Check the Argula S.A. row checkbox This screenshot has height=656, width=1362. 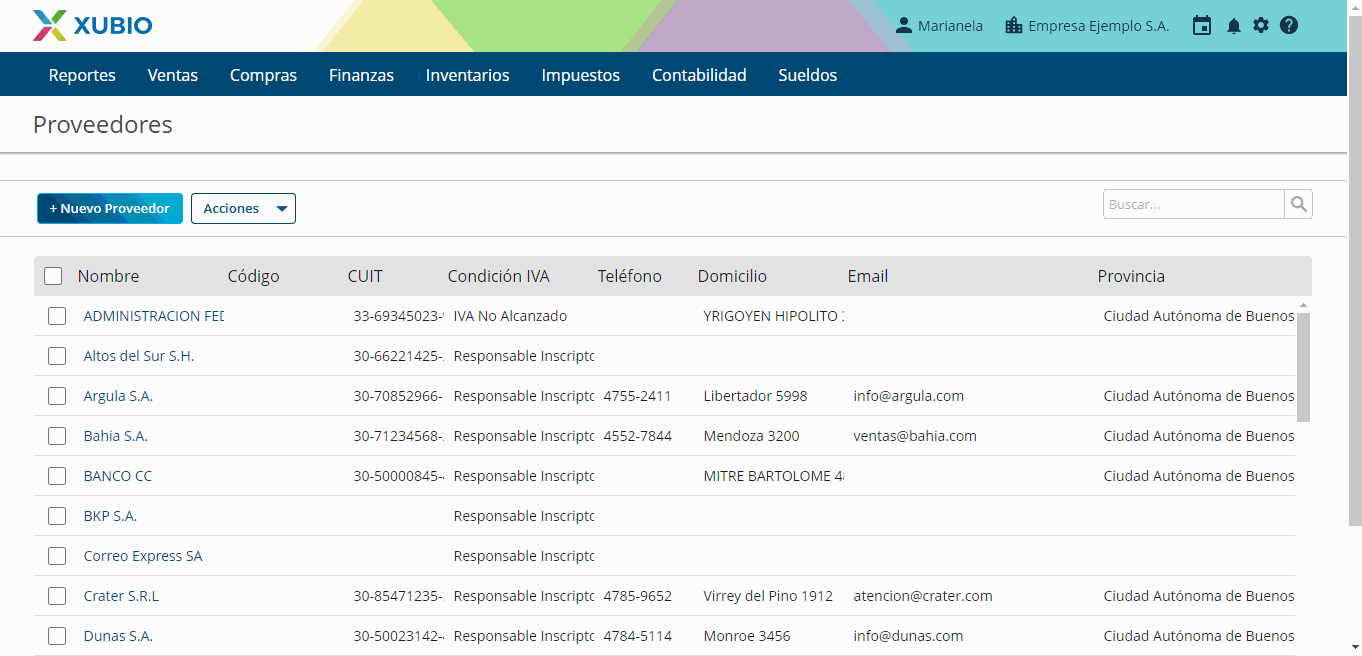(x=57, y=396)
